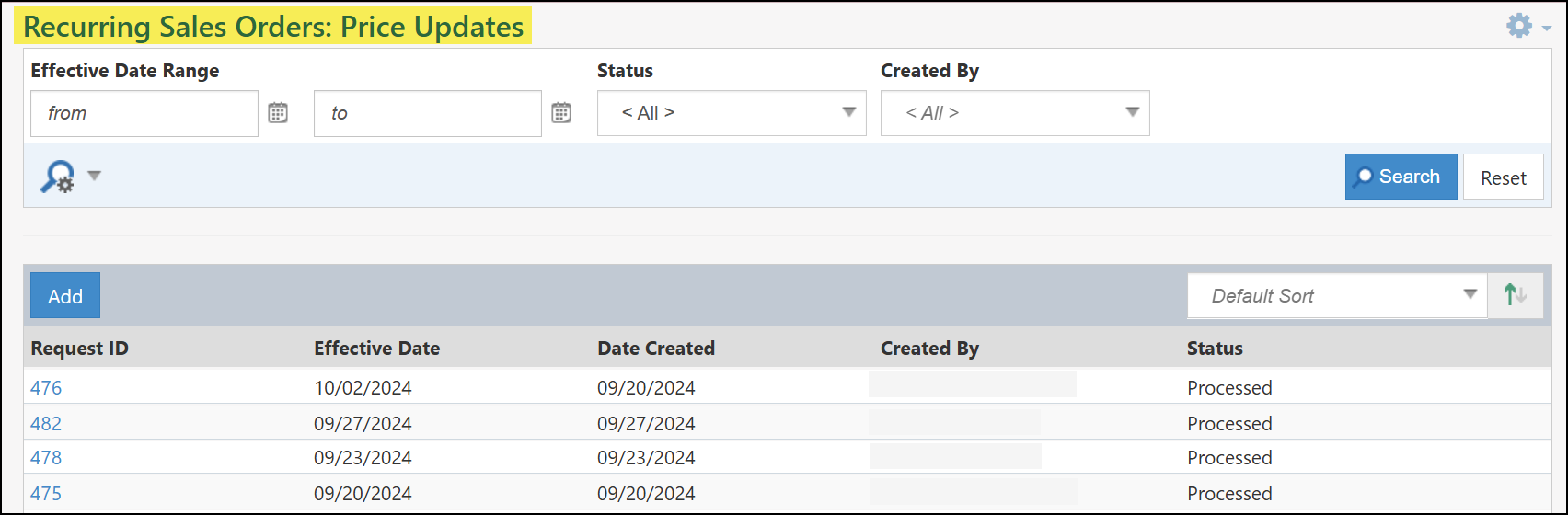Open the 'to' date calendar picker
1568x515 pixels.
(x=561, y=113)
